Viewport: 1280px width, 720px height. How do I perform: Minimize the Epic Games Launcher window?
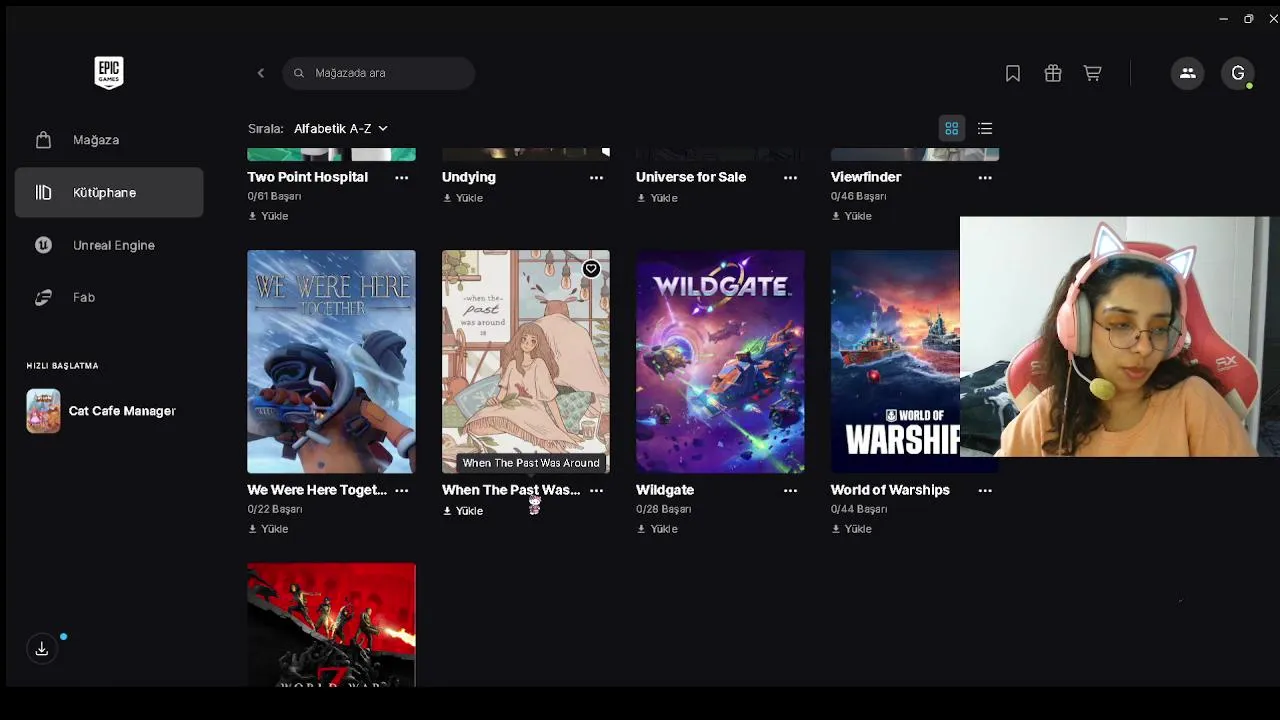pyautogui.click(x=1223, y=19)
